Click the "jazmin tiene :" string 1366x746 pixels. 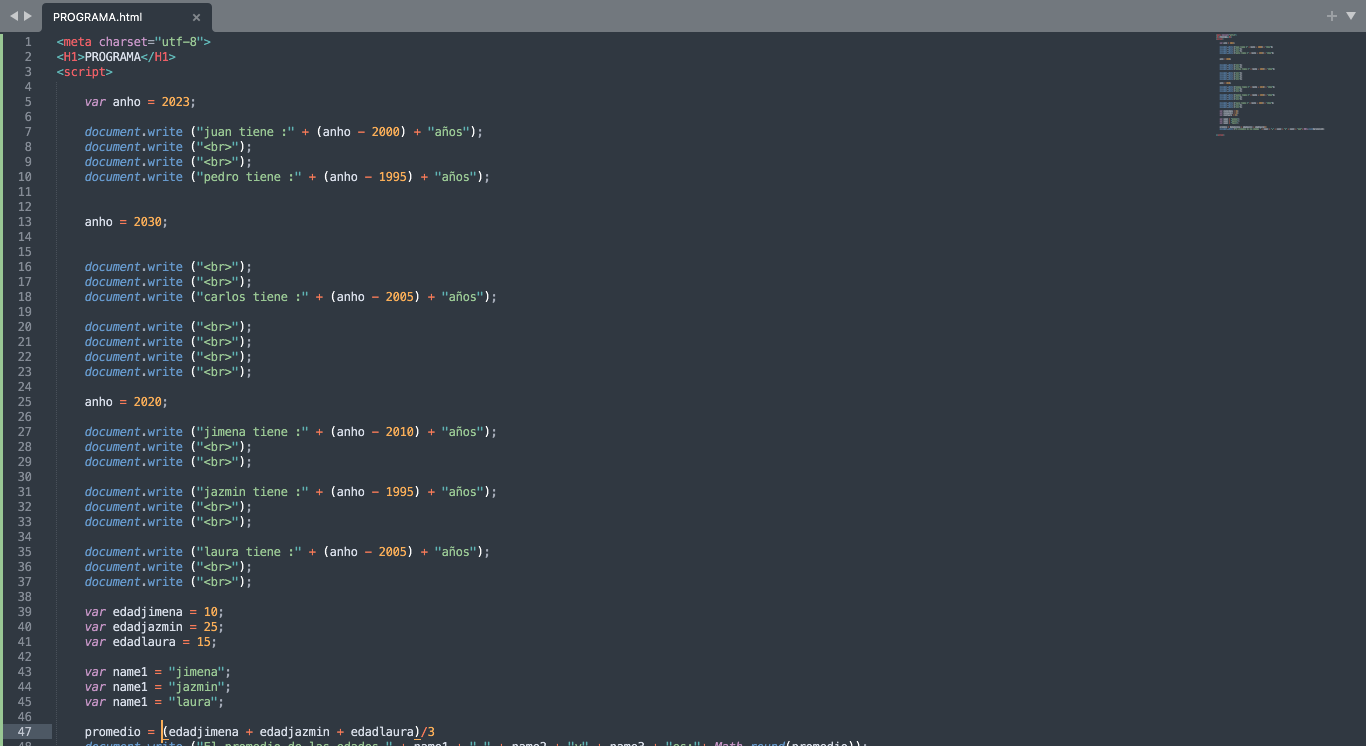(x=253, y=492)
